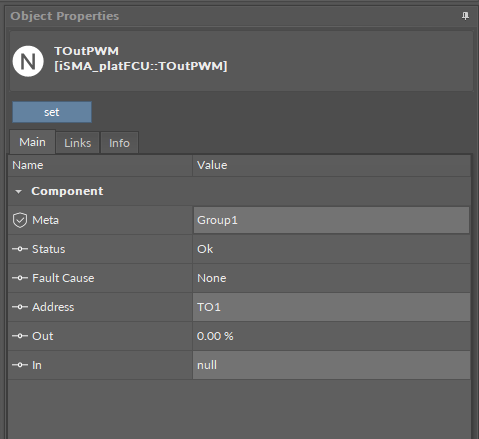479x439 pixels.
Task: Click the slot icon beside Address
Action: click(20, 307)
